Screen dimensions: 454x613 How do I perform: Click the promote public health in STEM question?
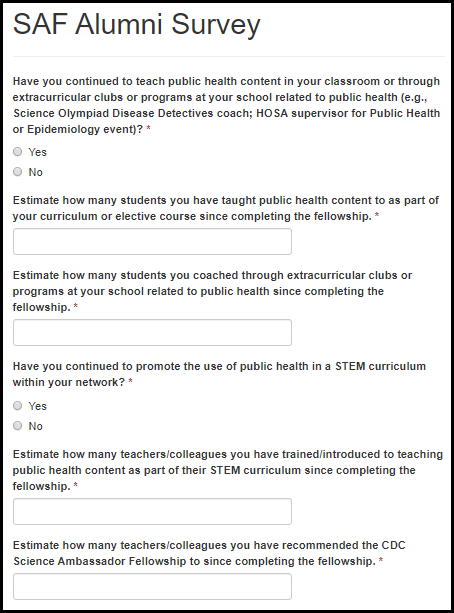click(x=219, y=374)
